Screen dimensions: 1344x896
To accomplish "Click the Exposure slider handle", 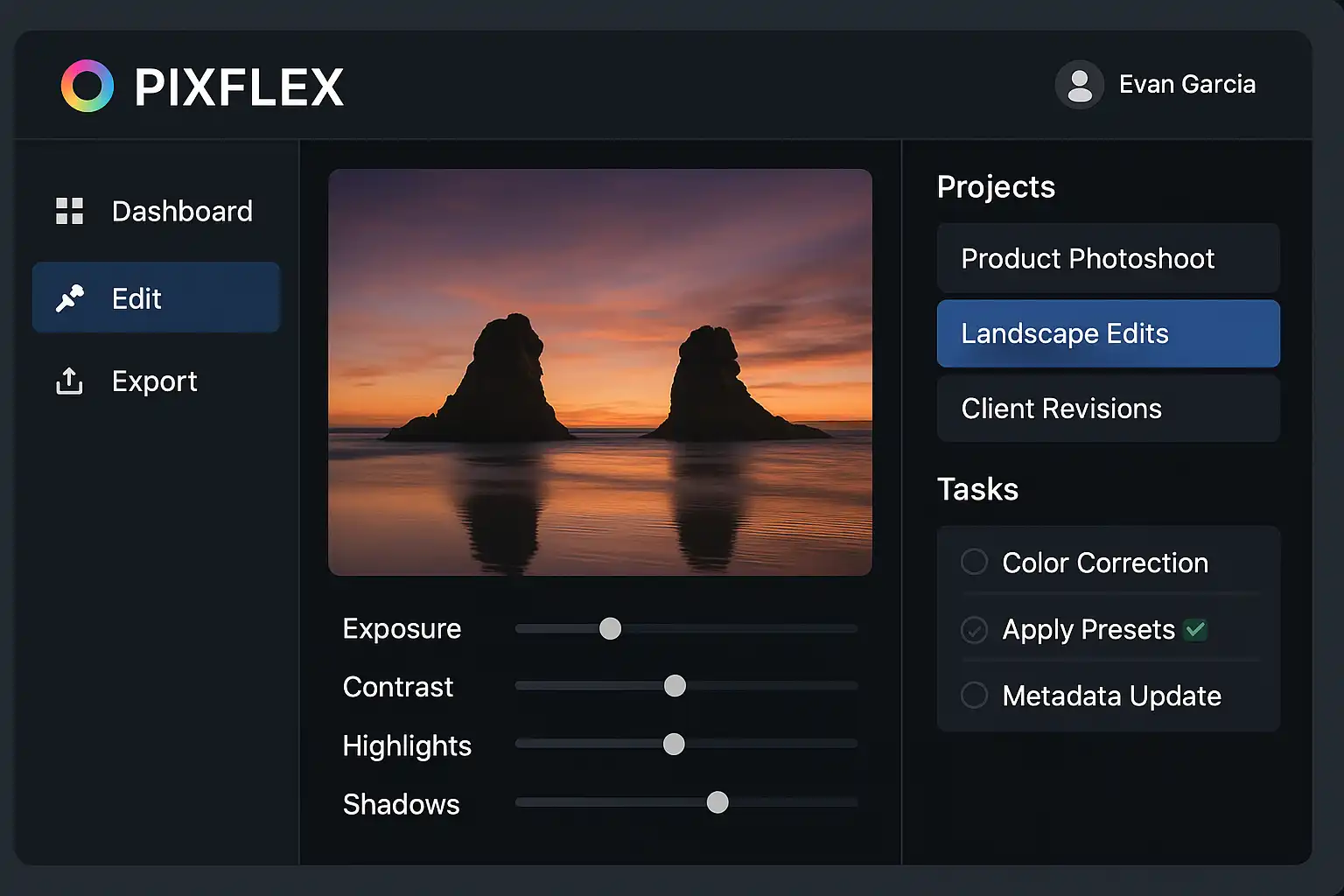I will (x=610, y=628).
